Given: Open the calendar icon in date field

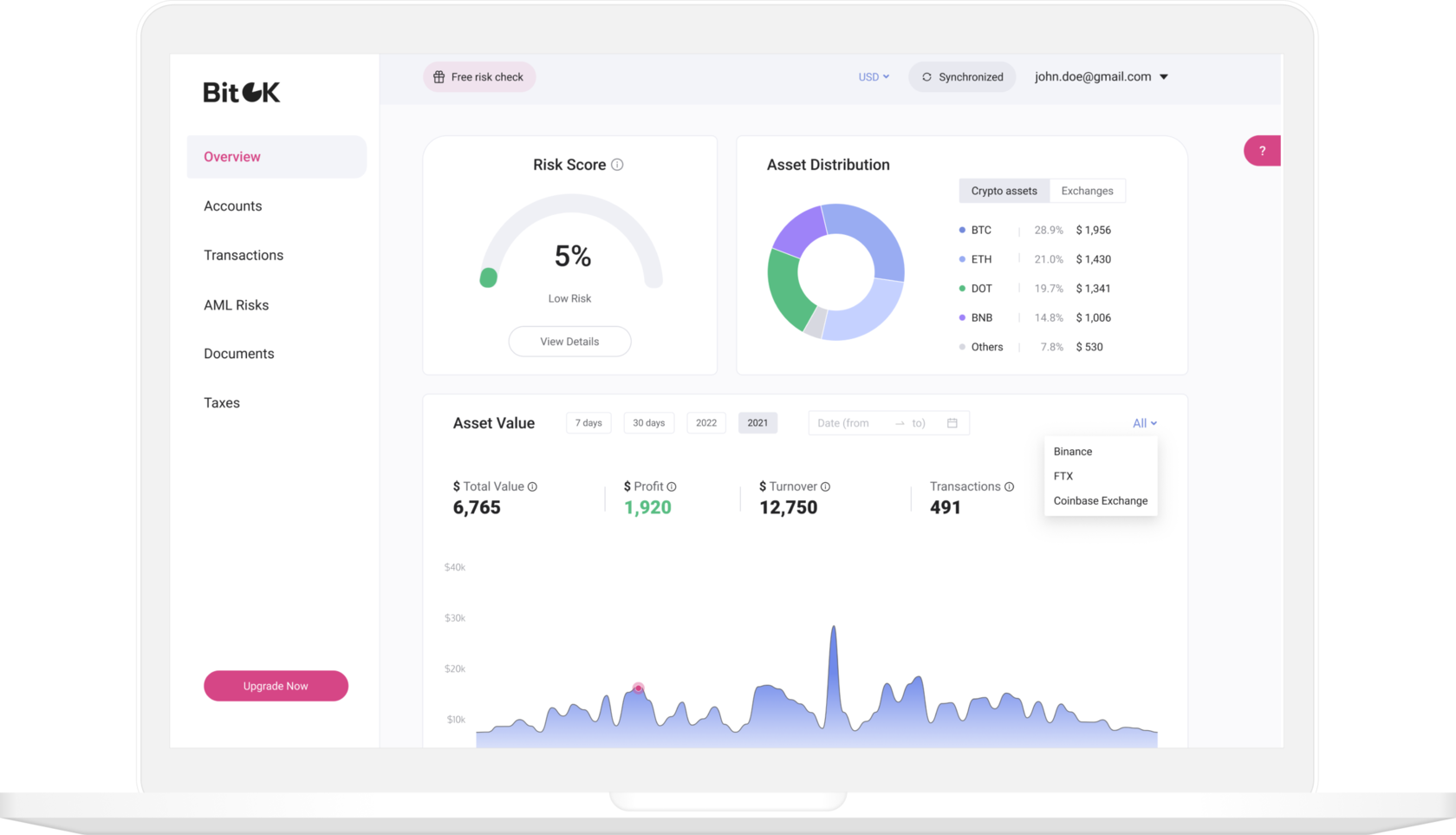Looking at the screenshot, I should [952, 423].
